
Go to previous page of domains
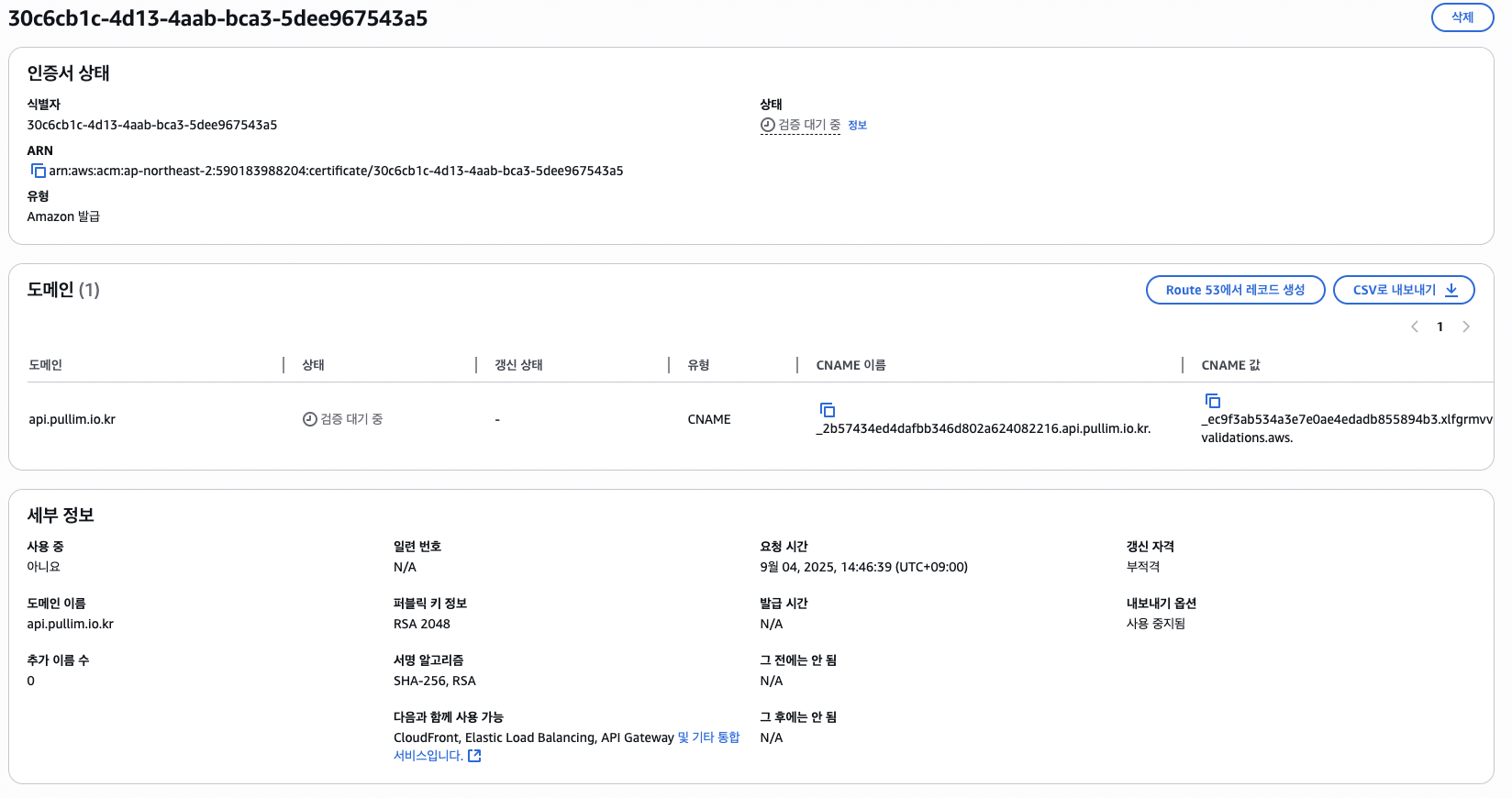coord(1414,327)
